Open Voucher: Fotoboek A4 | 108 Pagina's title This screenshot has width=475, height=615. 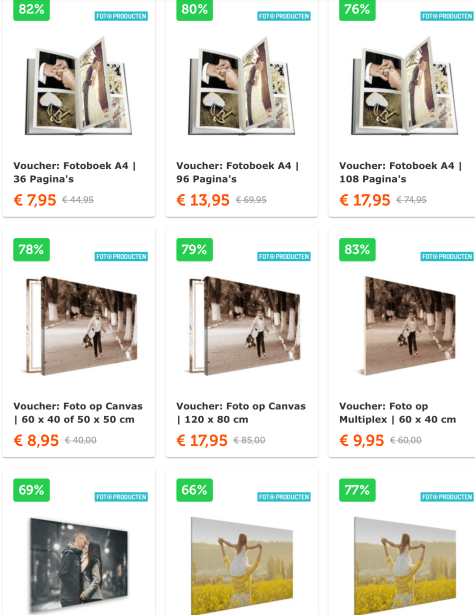[400, 172]
